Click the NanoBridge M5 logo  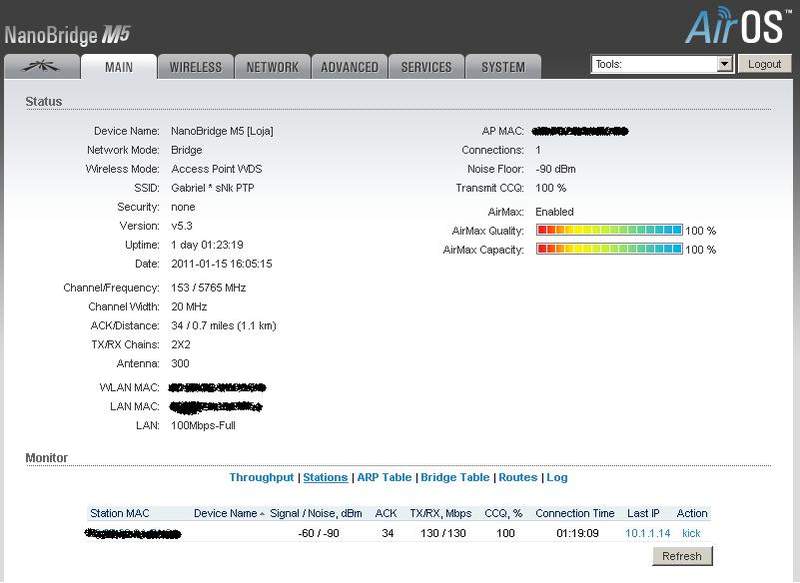click(67, 35)
